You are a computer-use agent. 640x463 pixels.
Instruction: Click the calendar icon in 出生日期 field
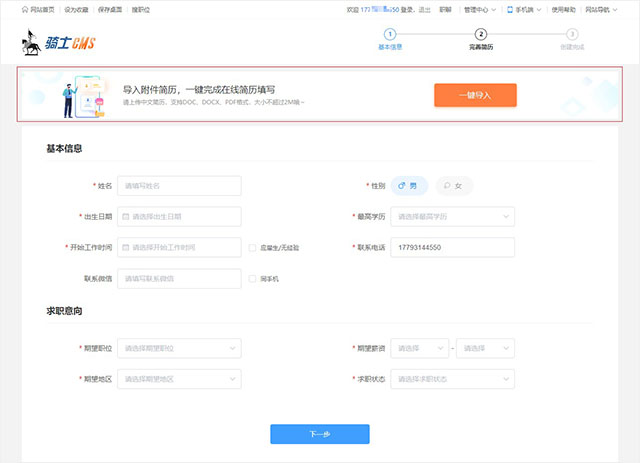(x=126, y=216)
